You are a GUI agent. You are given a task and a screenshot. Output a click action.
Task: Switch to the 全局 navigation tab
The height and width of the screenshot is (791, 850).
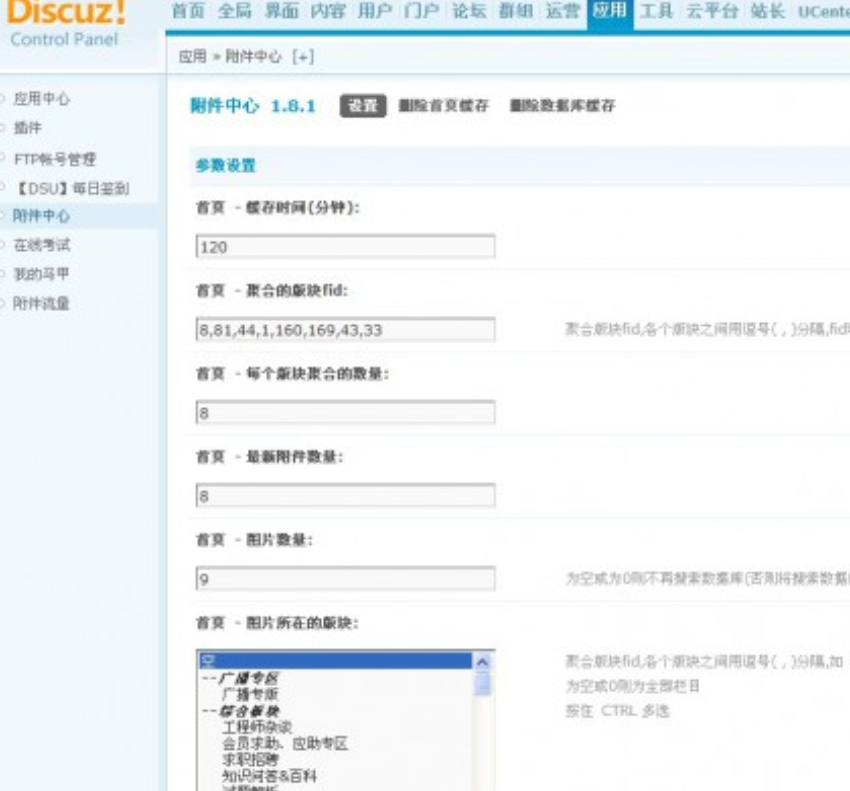pos(235,11)
